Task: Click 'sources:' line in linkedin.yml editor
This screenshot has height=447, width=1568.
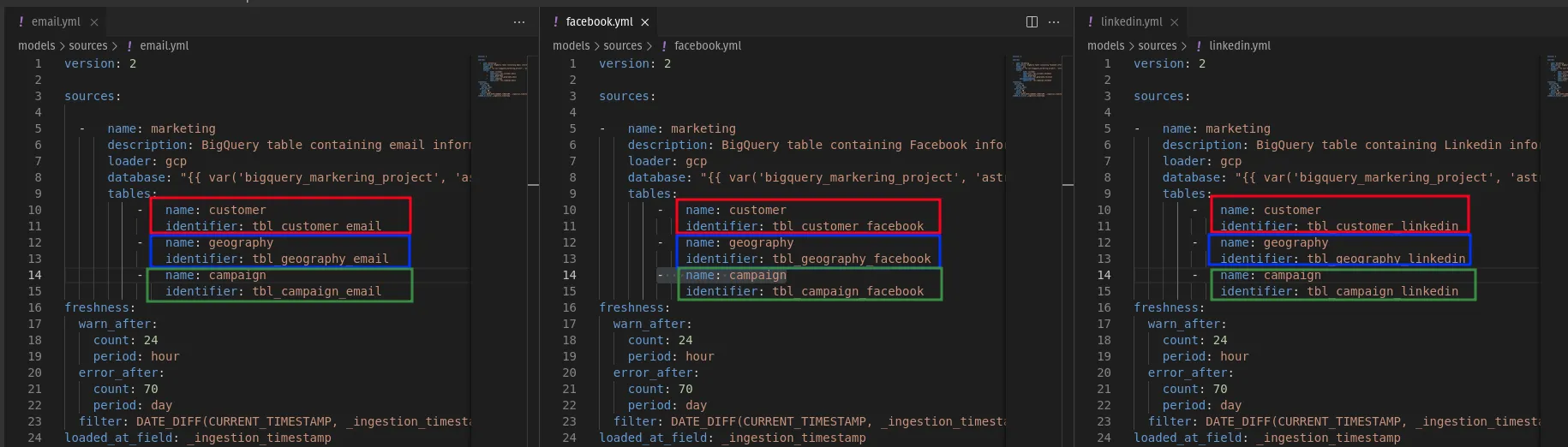Action: 1162,97
